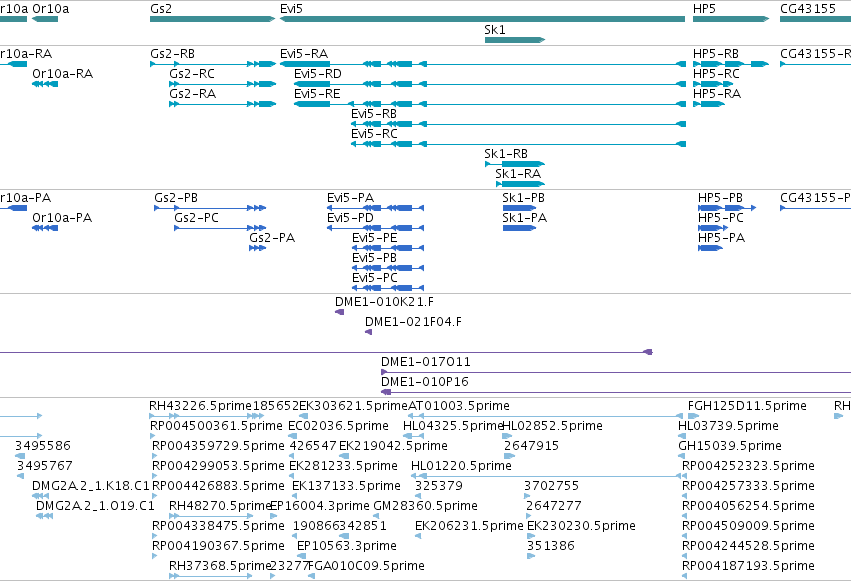The height and width of the screenshot is (581, 851).
Task: Select the Gs2-PB protein label
Action: click(176, 198)
